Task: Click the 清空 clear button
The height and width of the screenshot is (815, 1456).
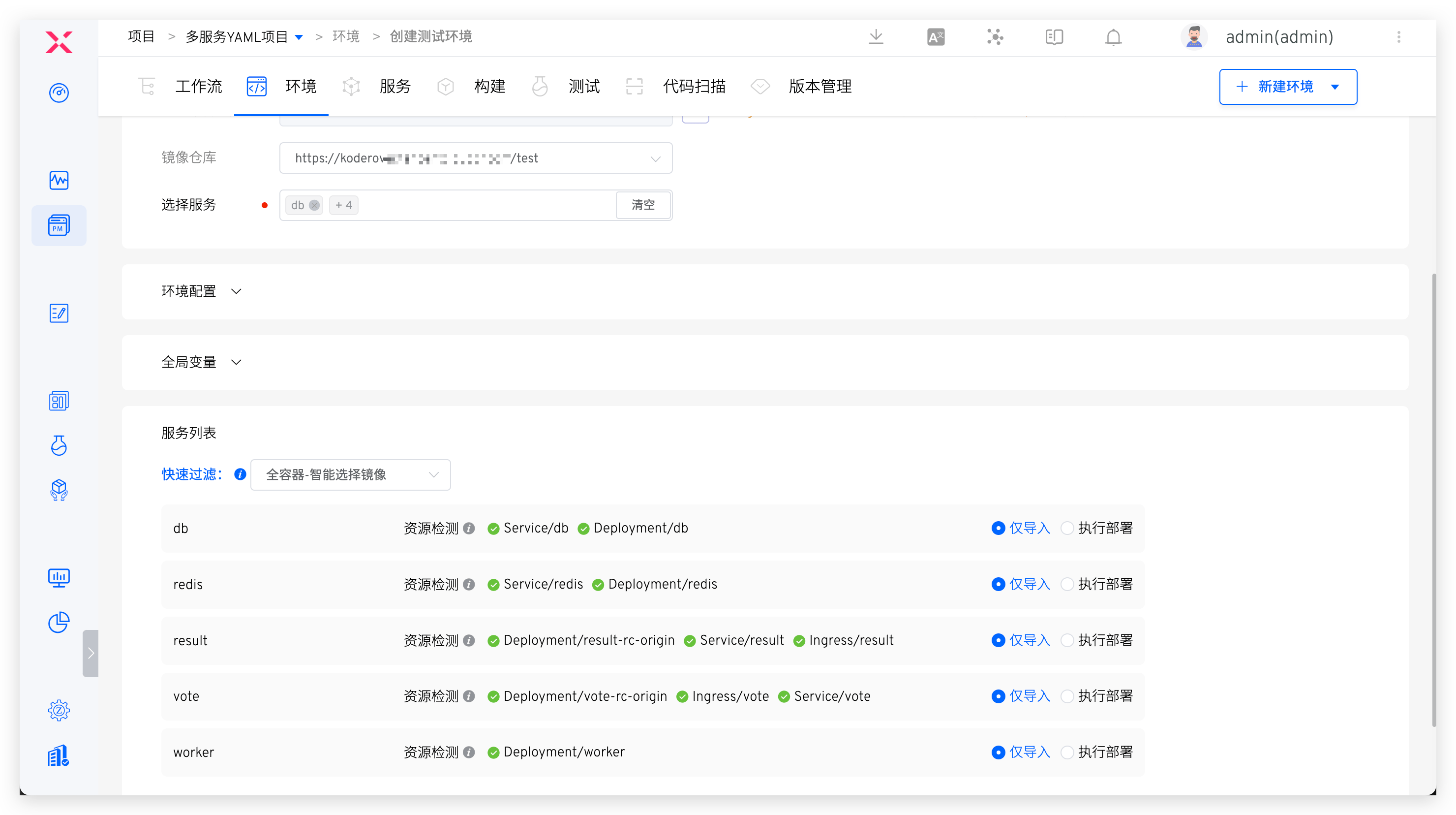Action: pyautogui.click(x=643, y=205)
